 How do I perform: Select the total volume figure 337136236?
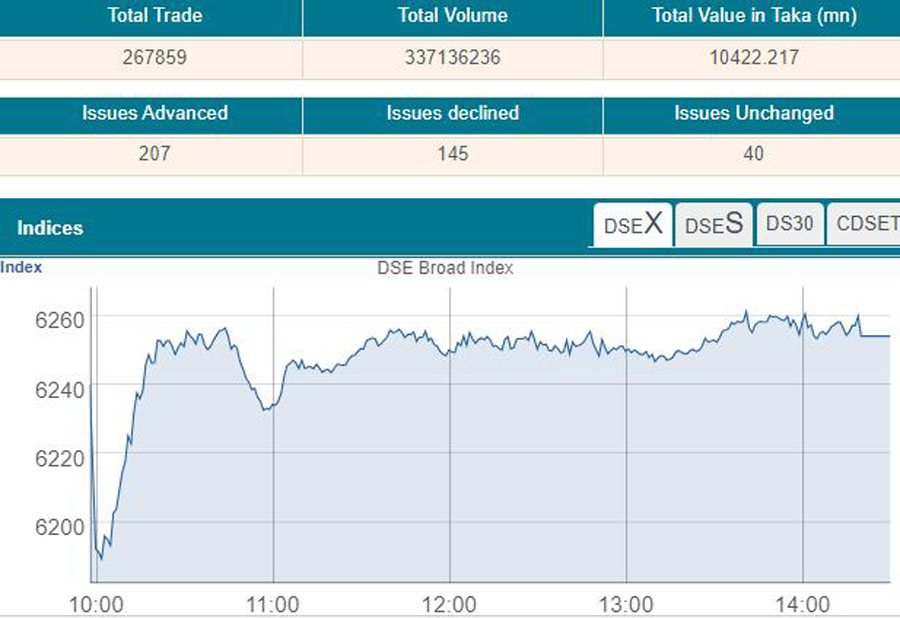coord(452,58)
